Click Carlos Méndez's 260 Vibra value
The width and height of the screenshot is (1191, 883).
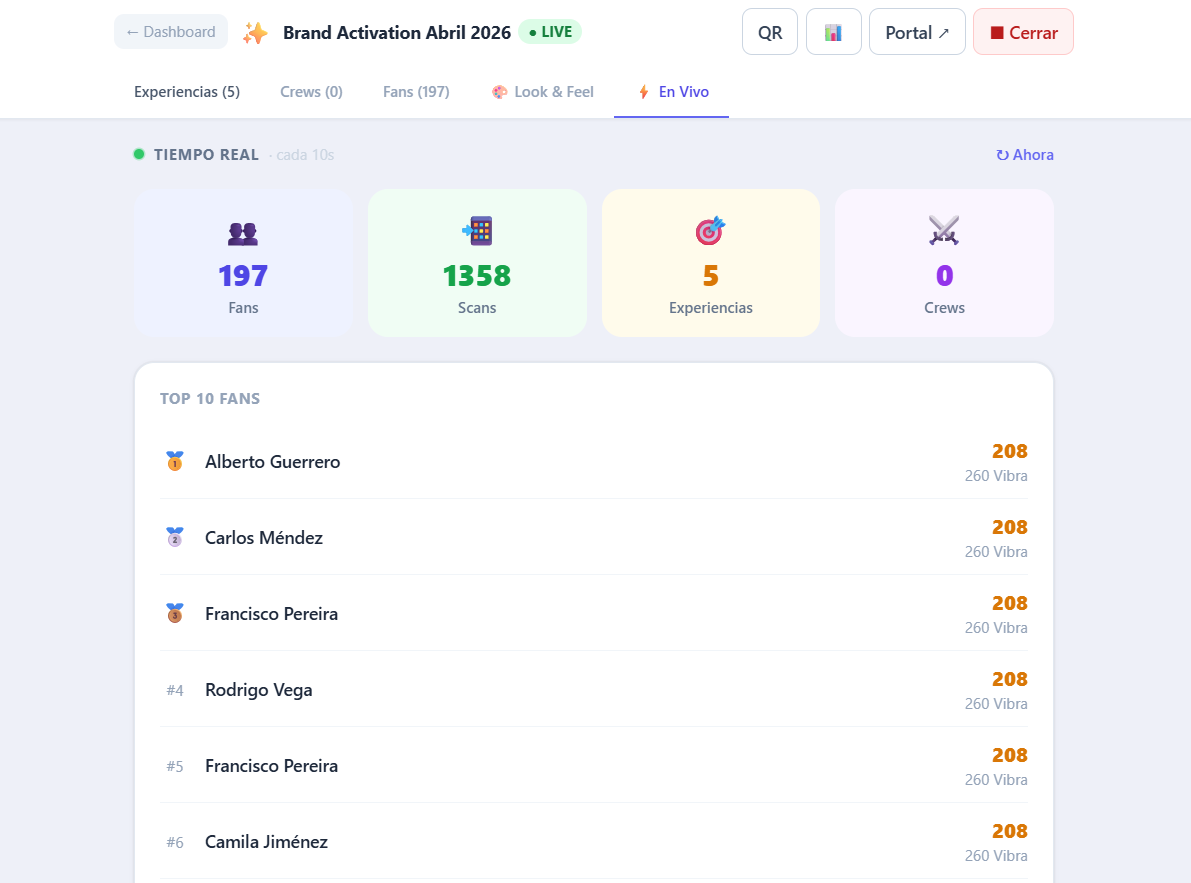(x=996, y=552)
